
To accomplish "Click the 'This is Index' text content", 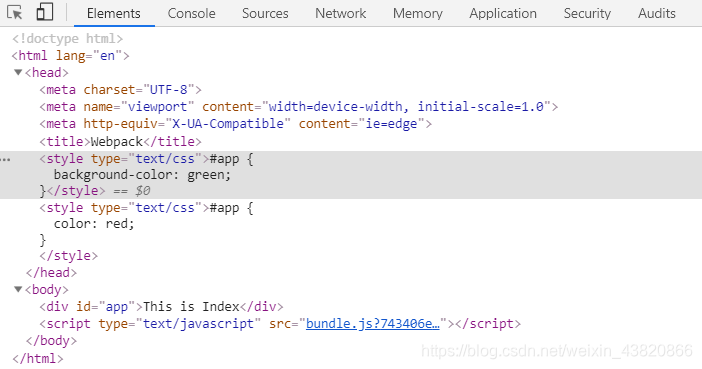I will tap(191, 307).
